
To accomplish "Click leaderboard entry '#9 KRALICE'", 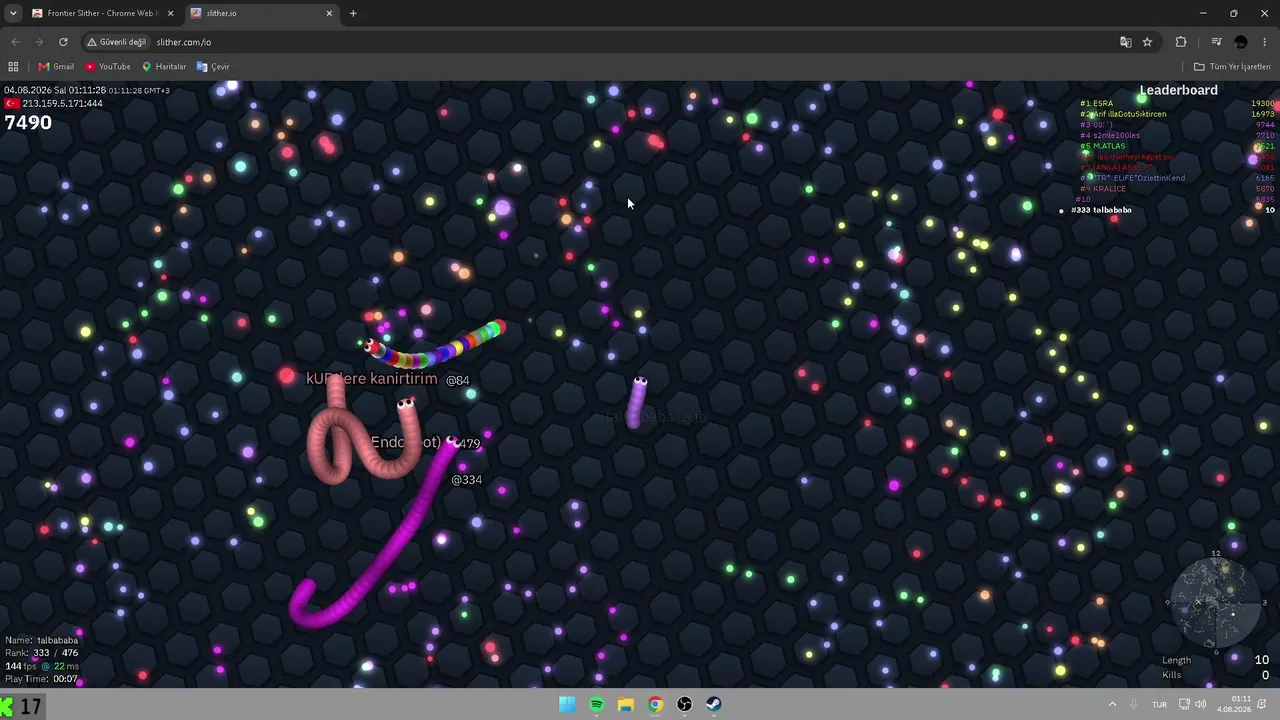I will pos(1102,189).
